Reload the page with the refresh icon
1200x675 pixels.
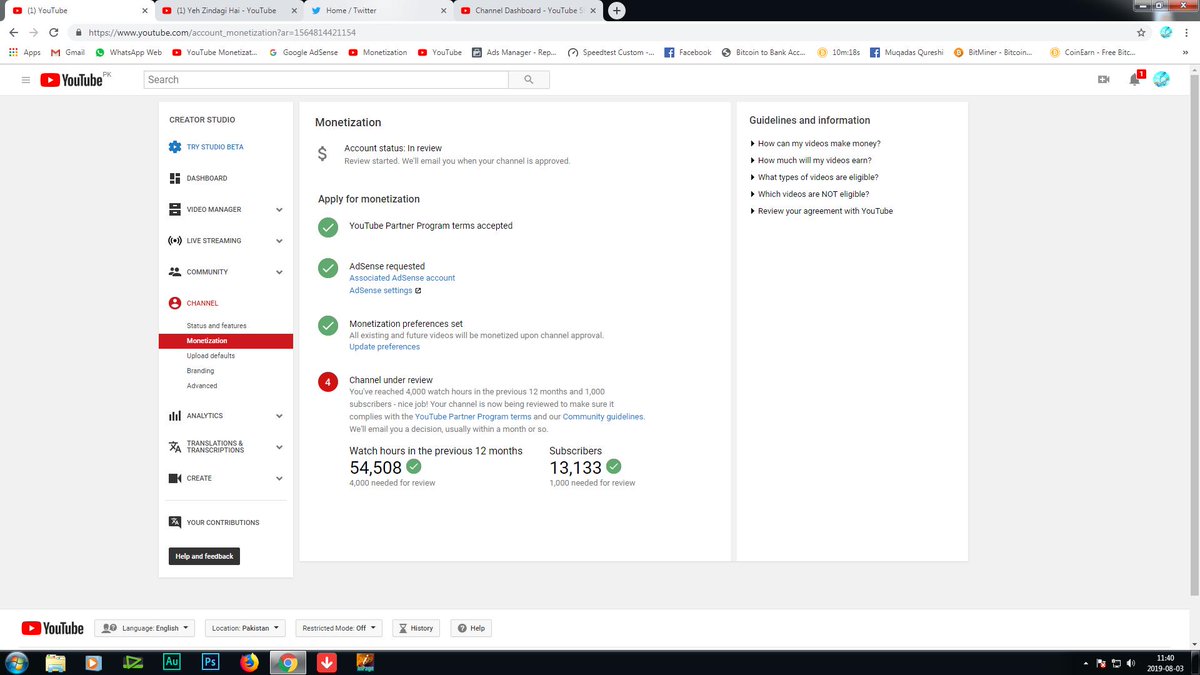53,32
